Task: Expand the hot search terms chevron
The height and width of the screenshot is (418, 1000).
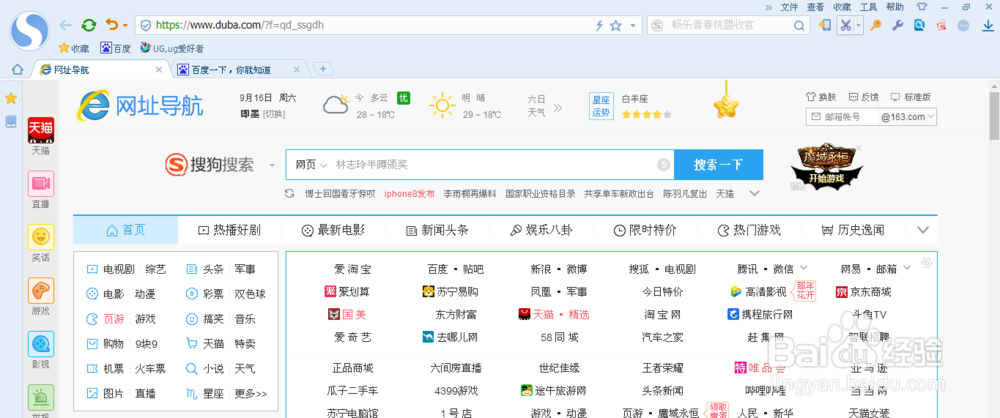Action: point(754,193)
